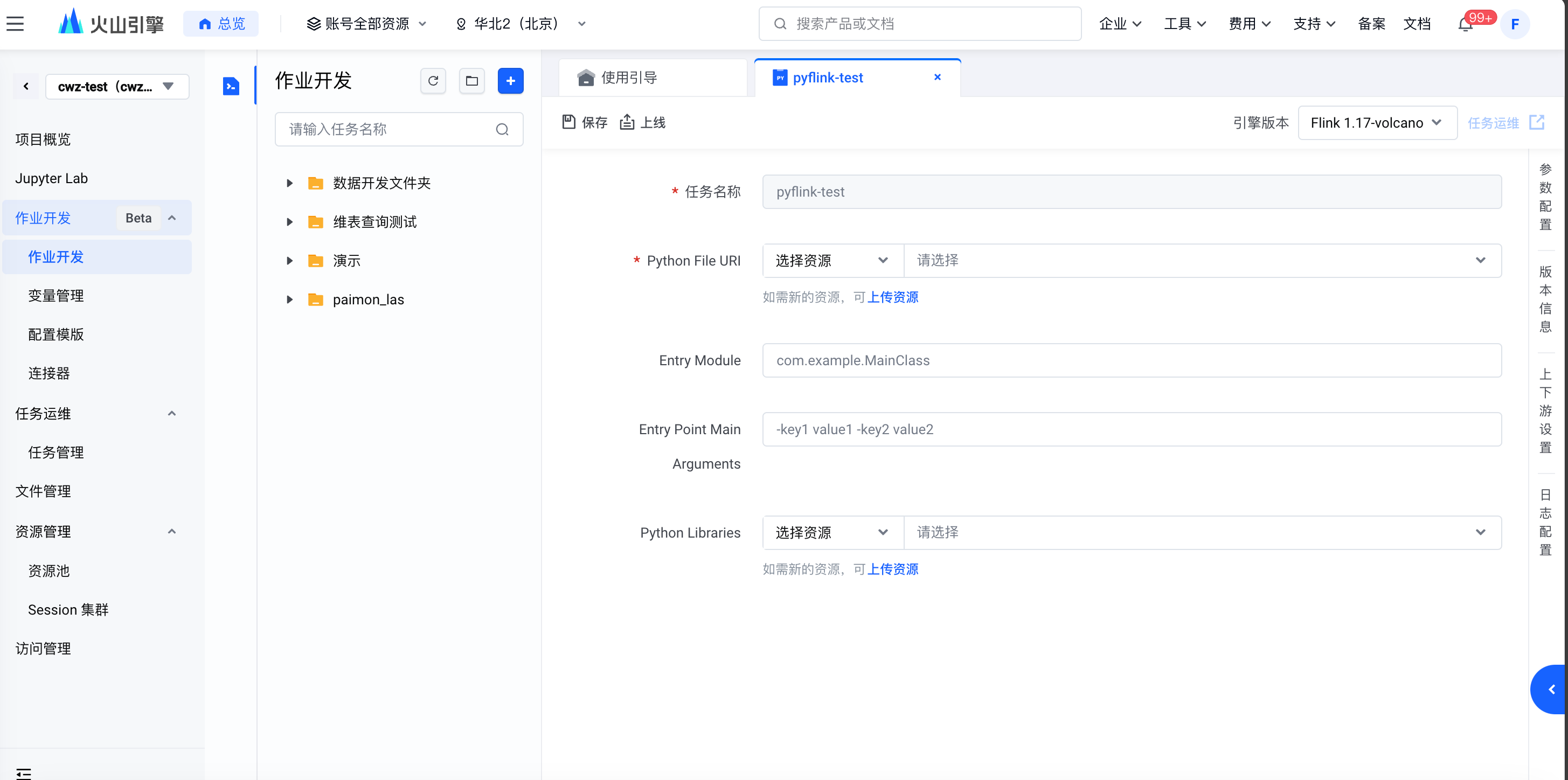Open the 总览 overview home button
The height and width of the screenshot is (780, 1568).
click(x=221, y=24)
